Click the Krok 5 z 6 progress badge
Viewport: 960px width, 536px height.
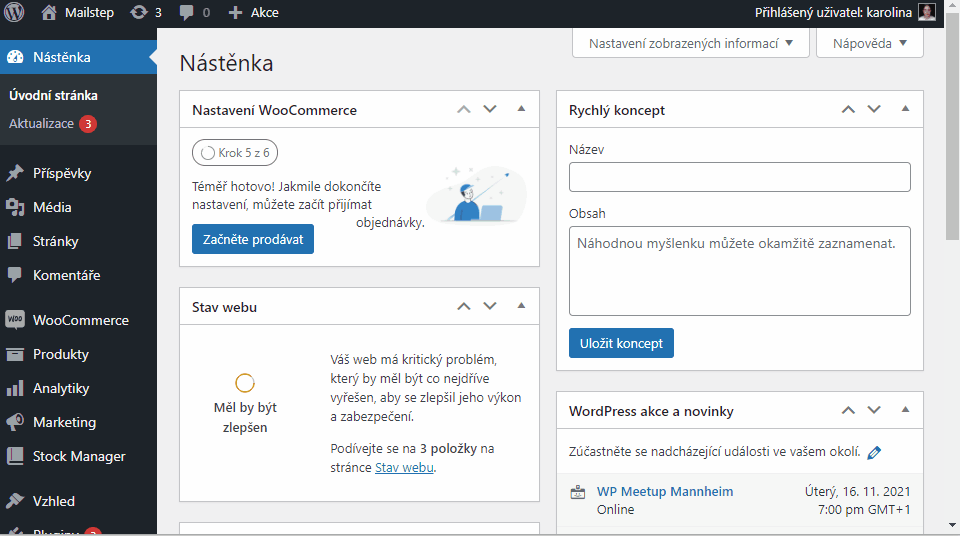pyautogui.click(x=235, y=153)
